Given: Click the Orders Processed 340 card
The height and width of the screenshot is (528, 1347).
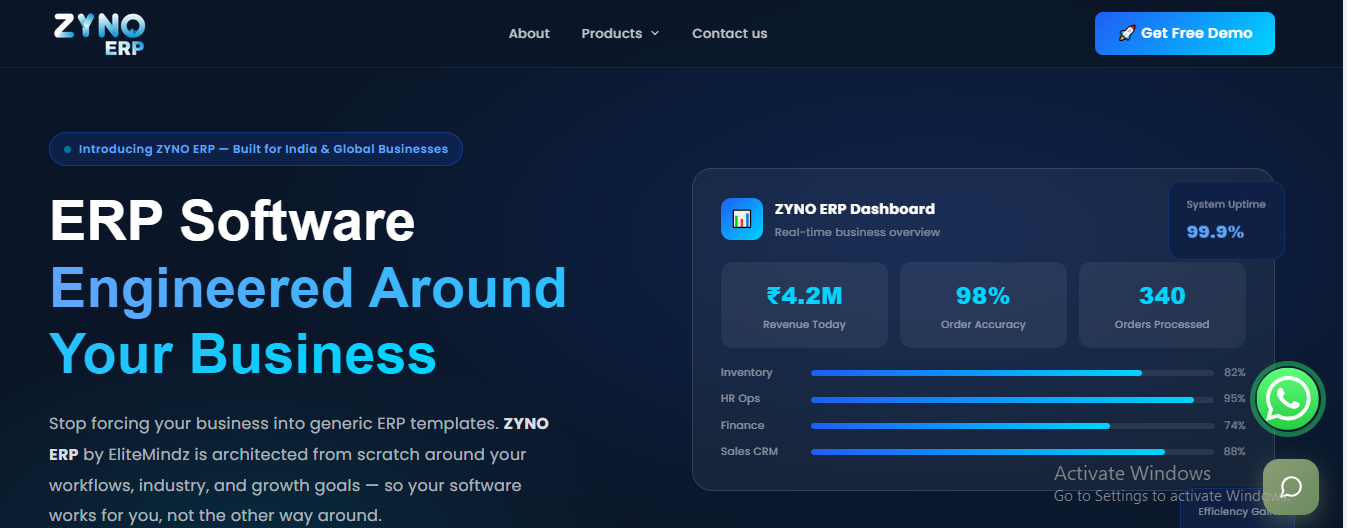Looking at the screenshot, I should (1162, 305).
